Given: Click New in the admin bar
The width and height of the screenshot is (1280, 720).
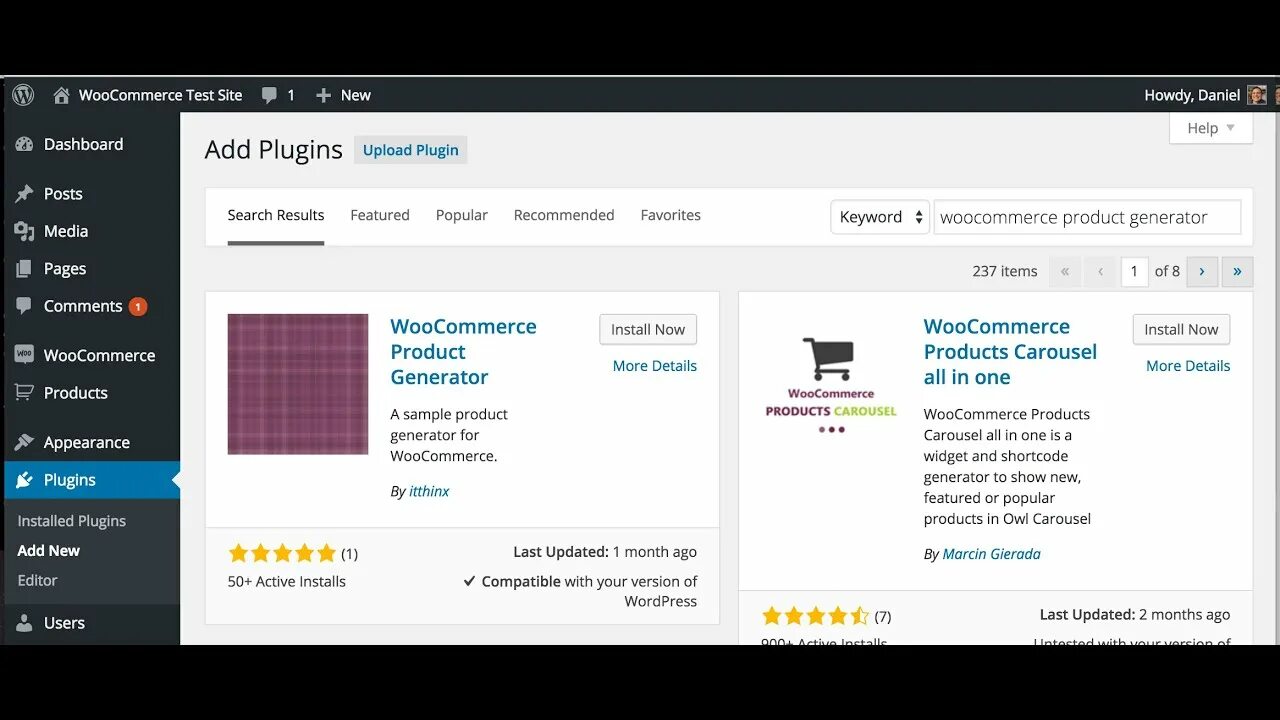Looking at the screenshot, I should pos(355,95).
